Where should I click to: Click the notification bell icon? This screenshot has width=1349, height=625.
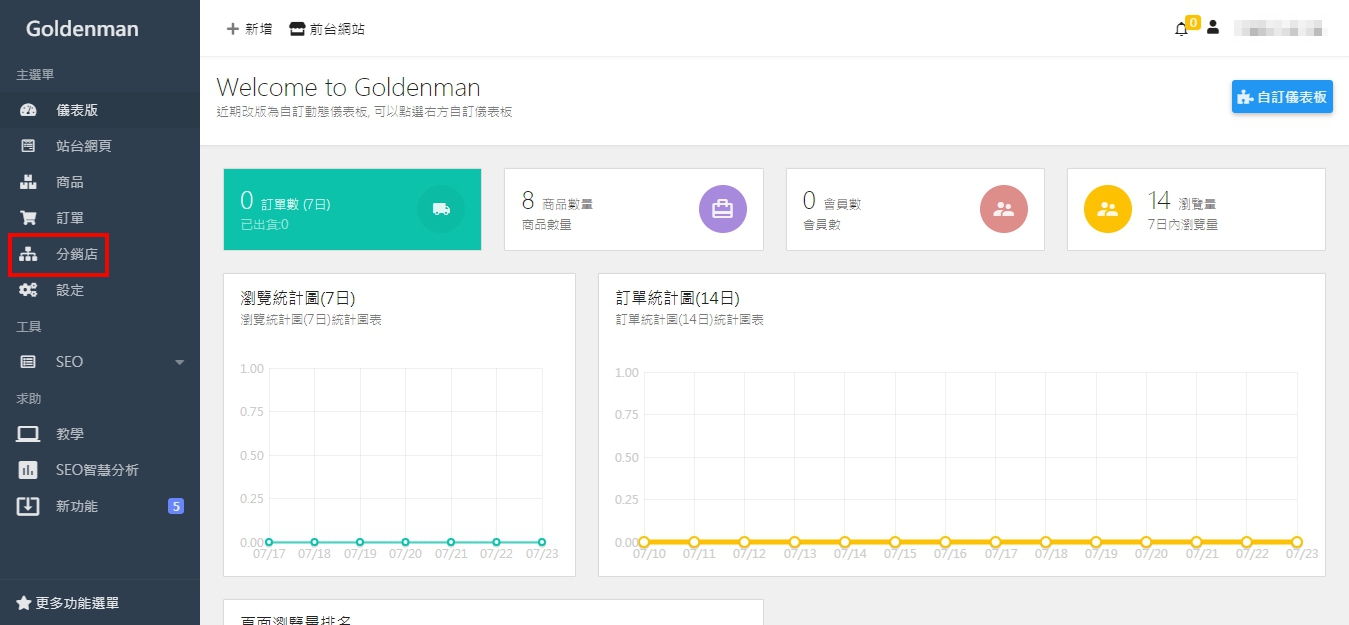click(1181, 29)
